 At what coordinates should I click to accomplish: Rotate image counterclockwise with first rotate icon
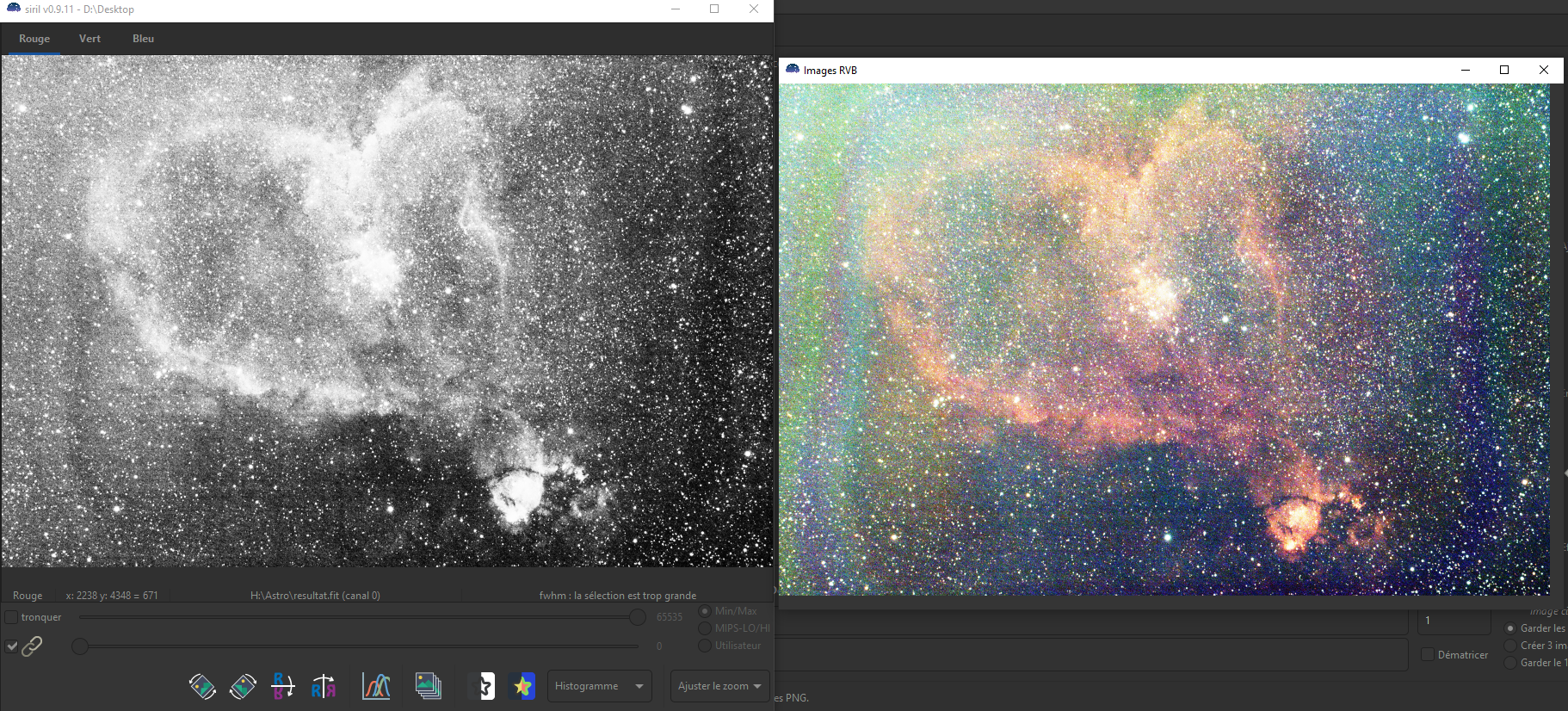pyautogui.click(x=202, y=686)
